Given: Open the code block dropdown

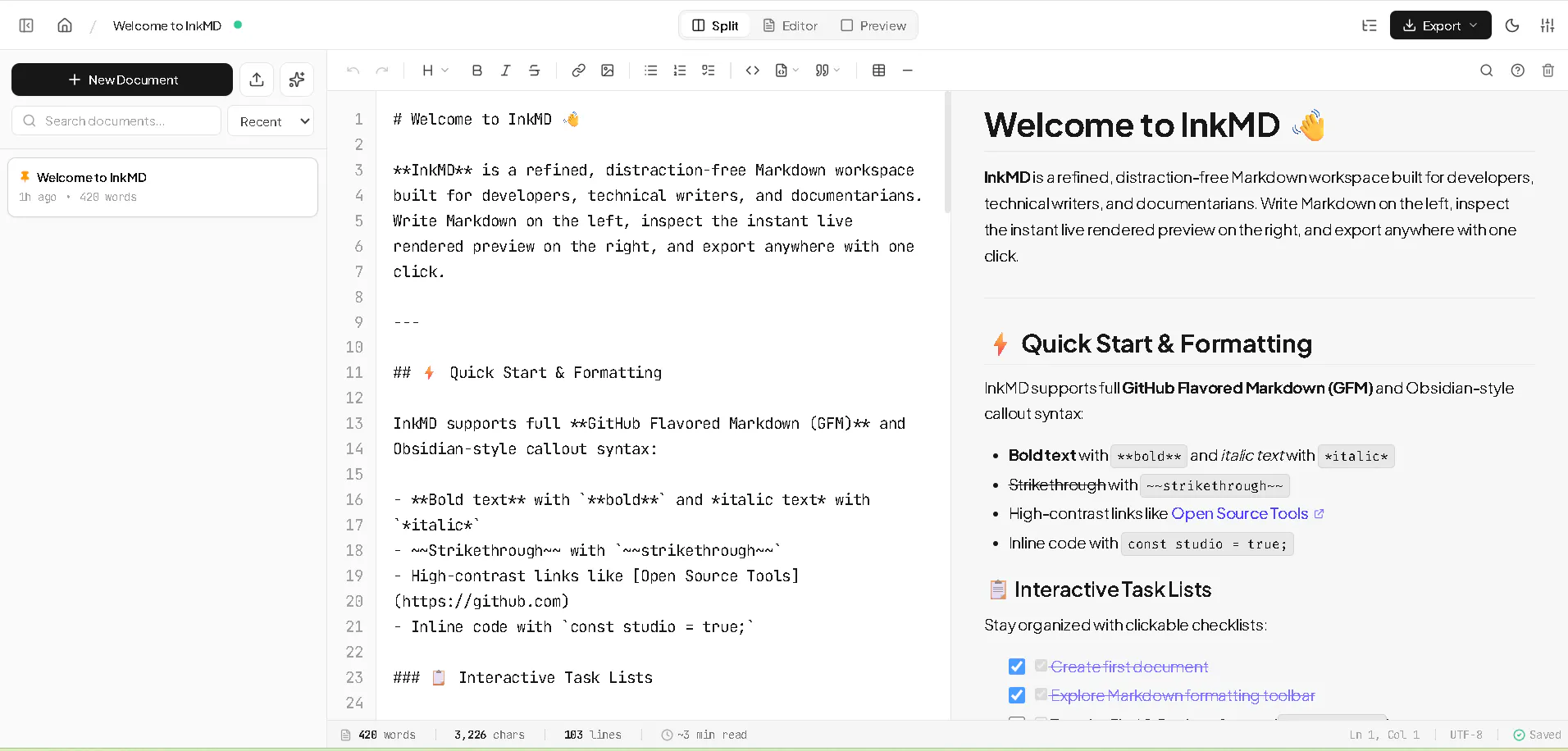Looking at the screenshot, I should pos(787,71).
